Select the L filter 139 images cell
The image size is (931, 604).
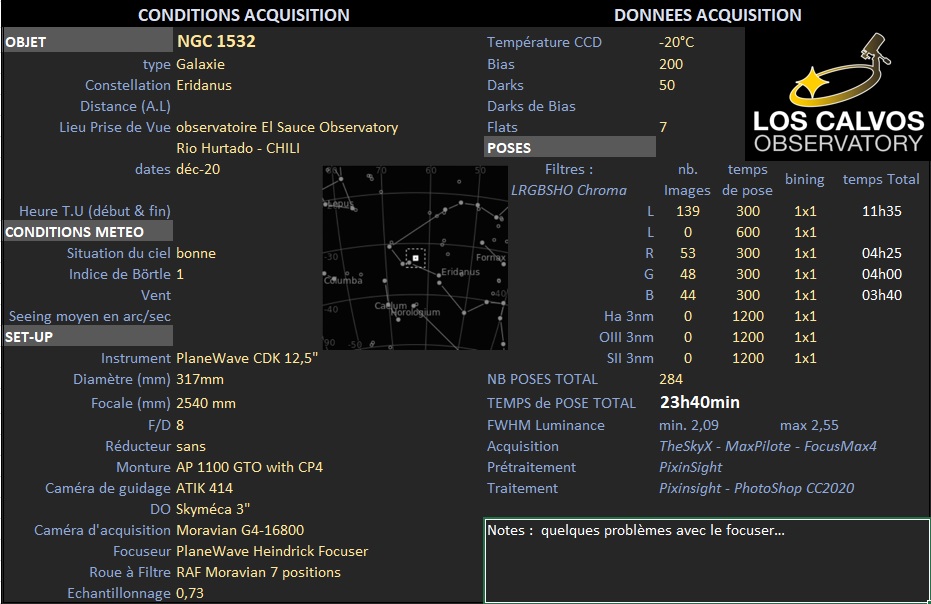pos(688,211)
